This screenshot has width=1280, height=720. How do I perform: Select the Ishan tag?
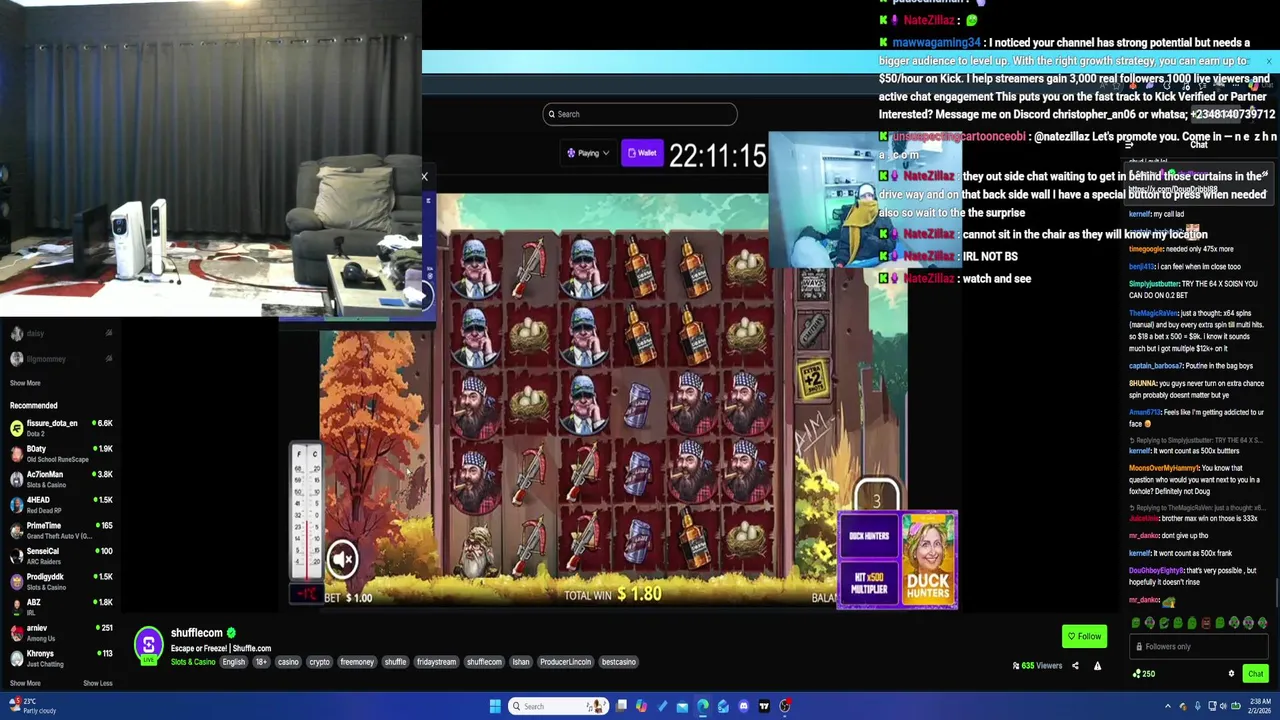[x=521, y=662]
